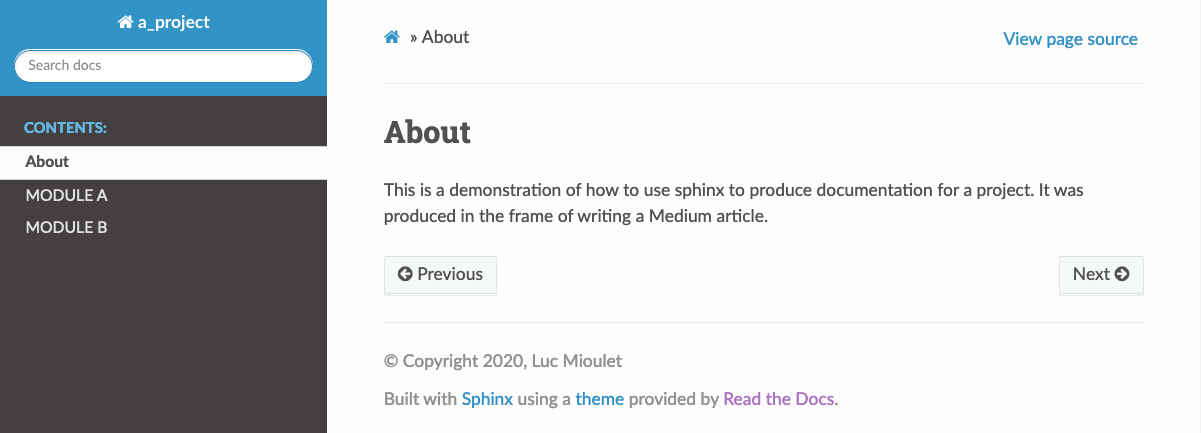This screenshot has height=433, width=1201.
Task: Click the home icon beside a_project
Action: (125, 22)
